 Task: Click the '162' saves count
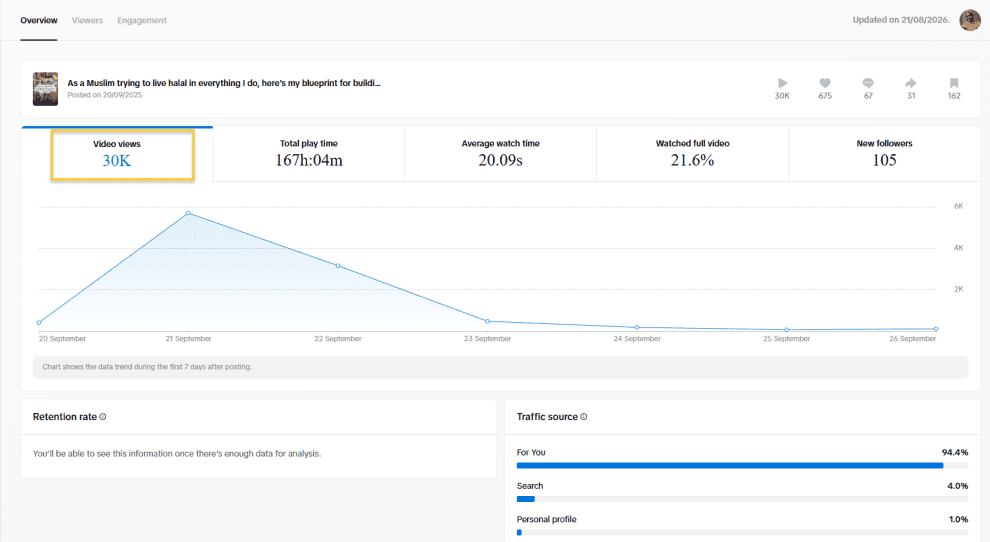coord(954,96)
